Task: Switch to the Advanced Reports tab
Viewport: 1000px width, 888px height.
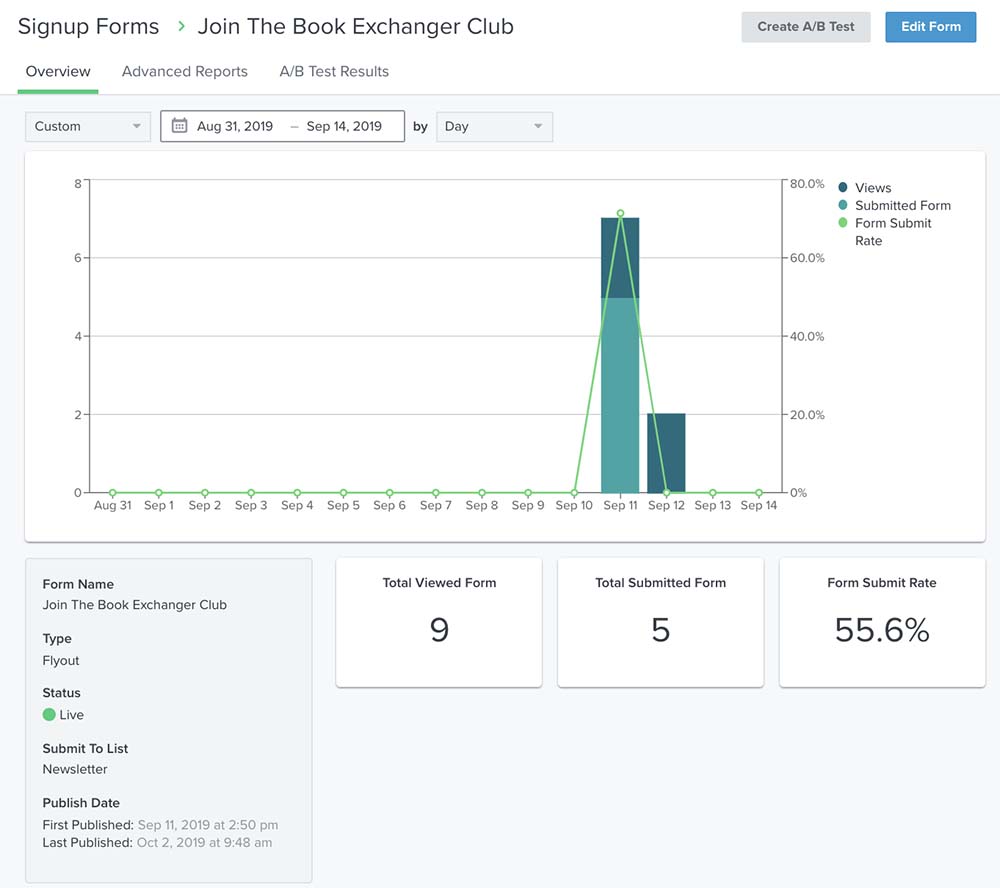Action: 184,71
